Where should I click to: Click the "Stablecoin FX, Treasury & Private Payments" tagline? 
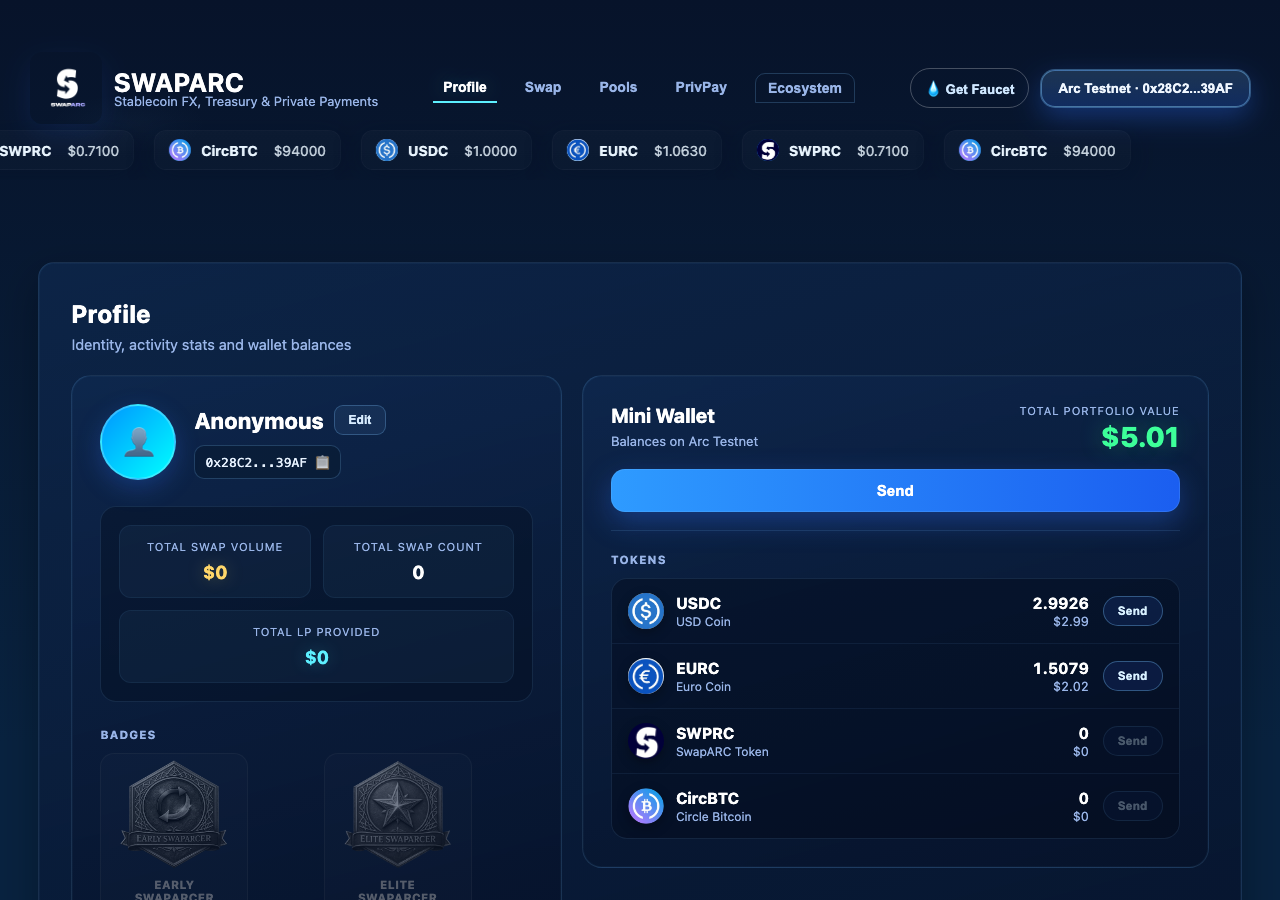[246, 102]
